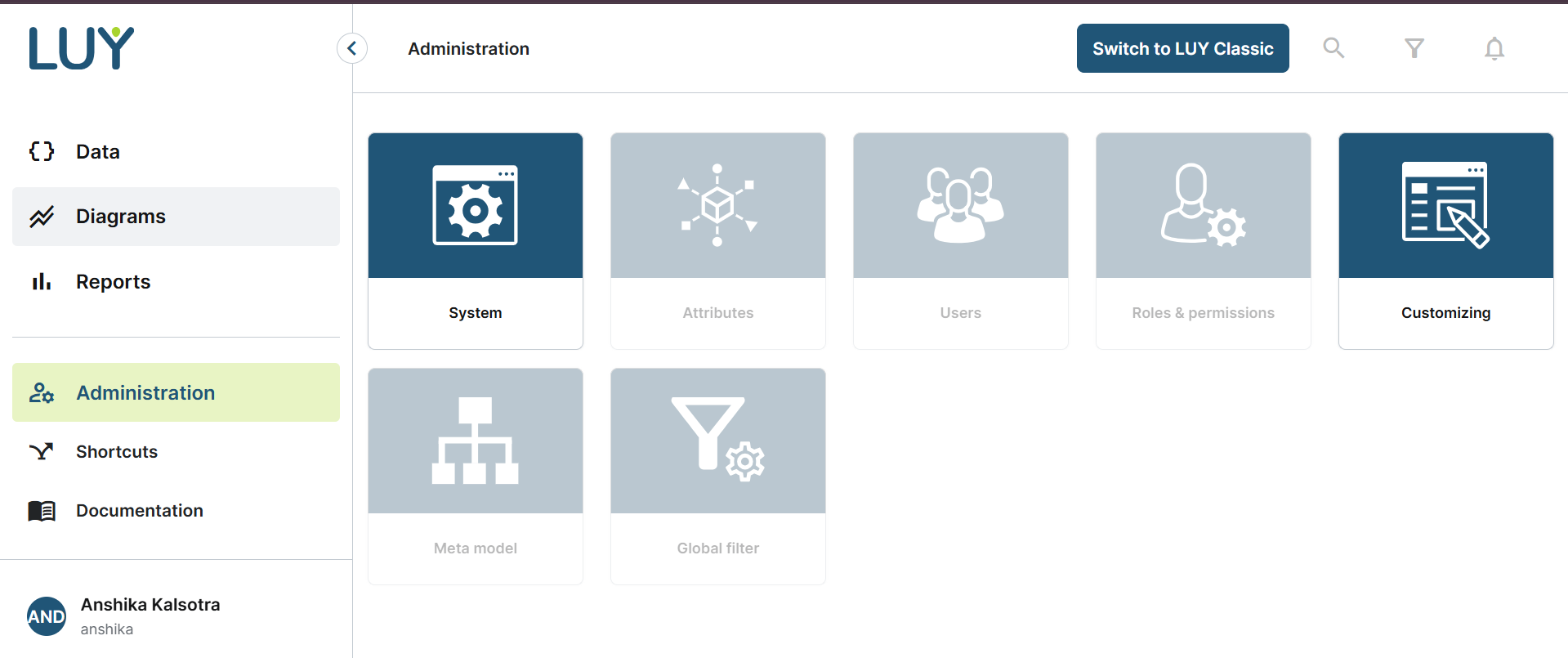This screenshot has width=1568, height=658.
Task: Open Shortcuts in the sidebar
Action: (116, 452)
